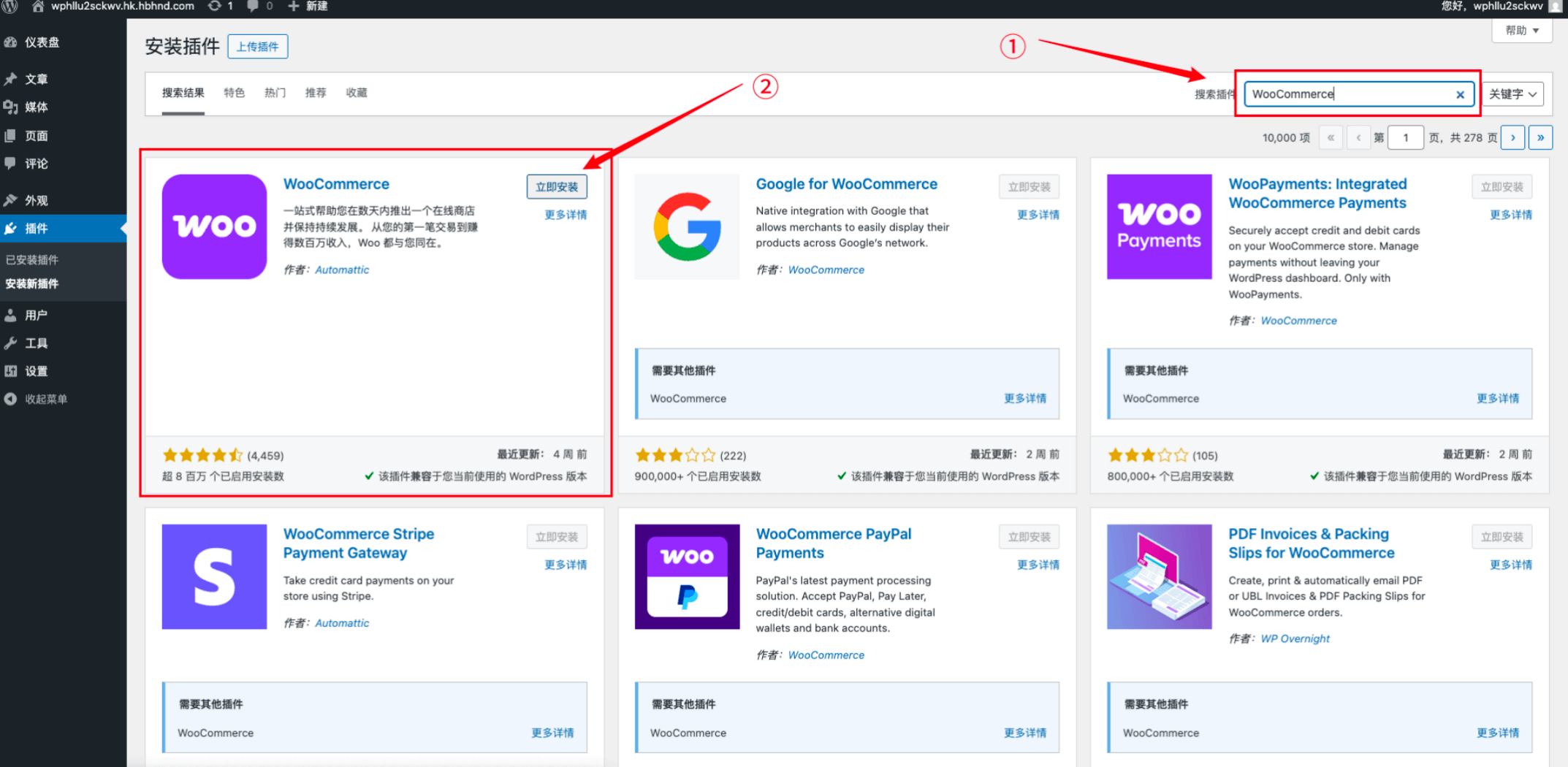Viewport: 1568px width, 767px height.
Task: Click the WooCommerce purple plugin icon
Action: tap(214, 226)
